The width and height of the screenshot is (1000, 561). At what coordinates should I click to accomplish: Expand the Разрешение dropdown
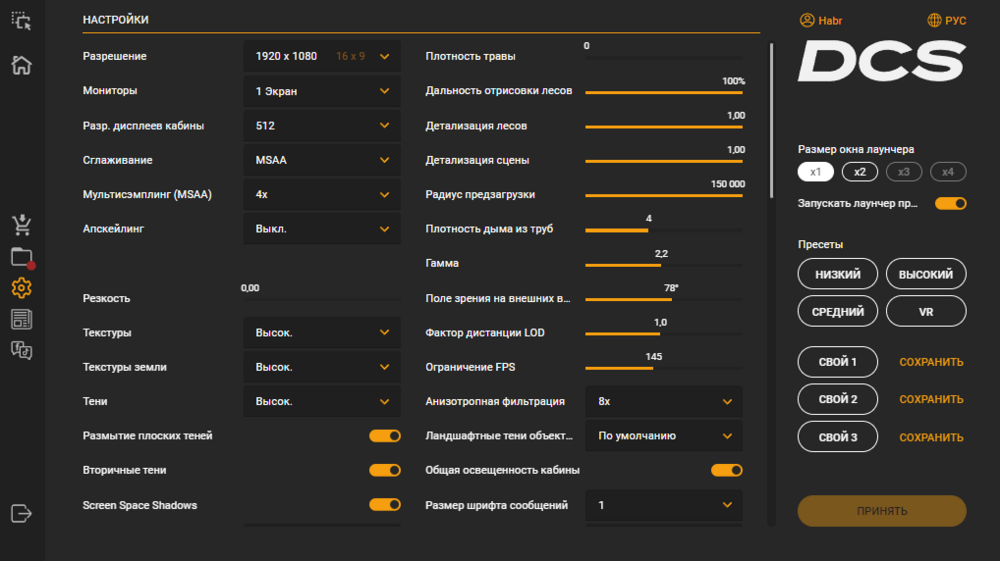pos(321,57)
